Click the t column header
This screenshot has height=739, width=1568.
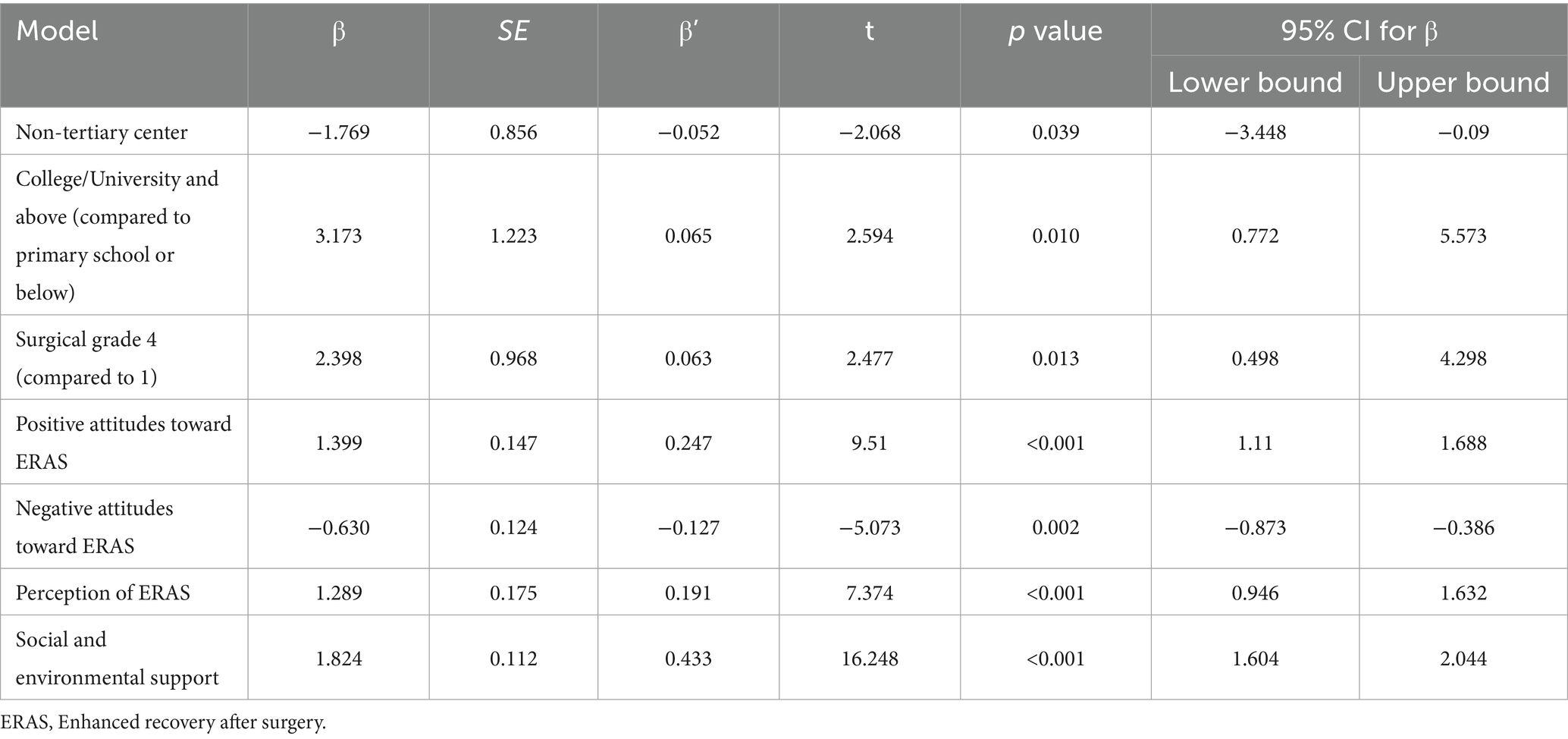click(x=869, y=32)
